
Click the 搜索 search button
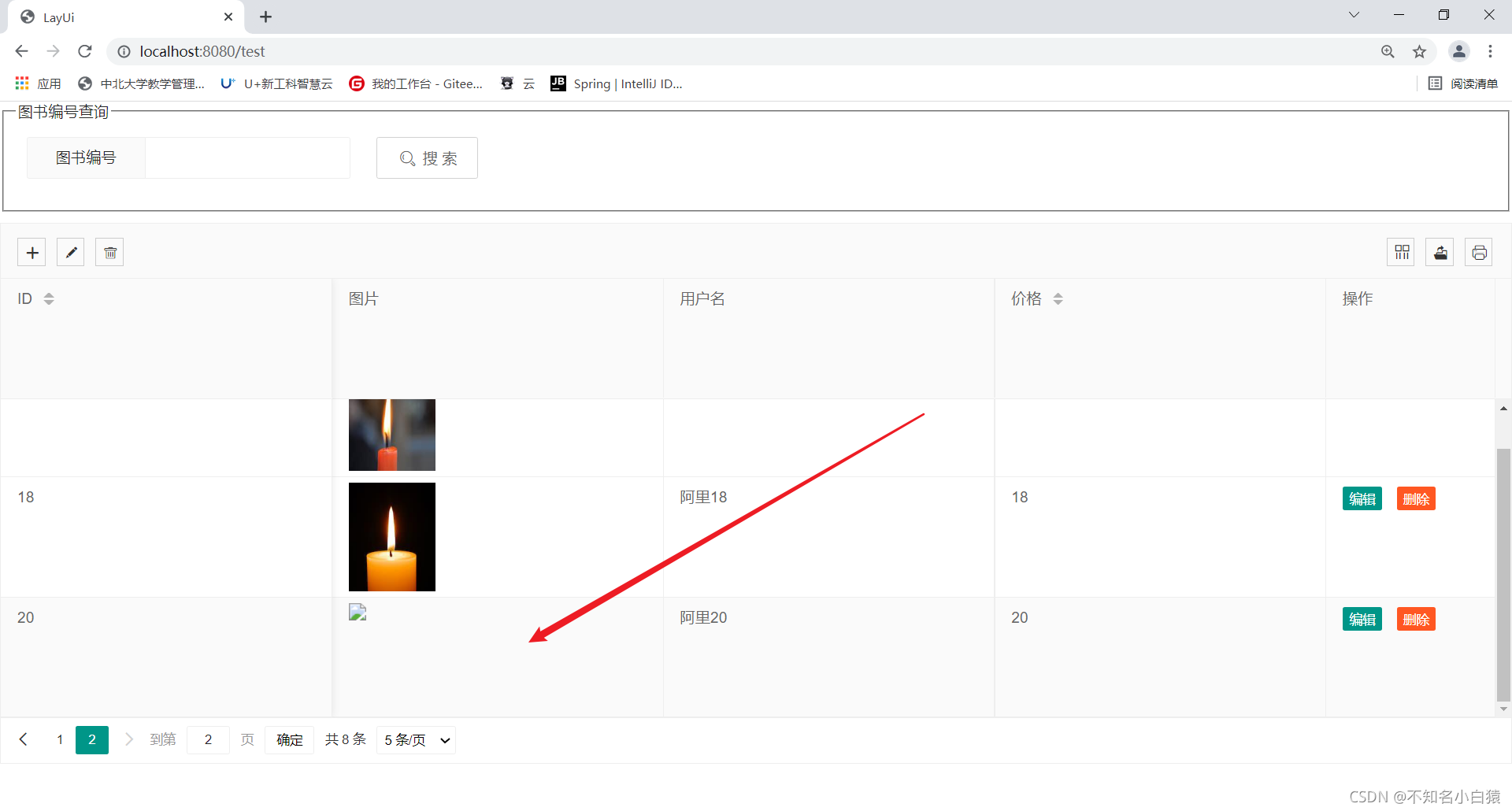(427, 158)
